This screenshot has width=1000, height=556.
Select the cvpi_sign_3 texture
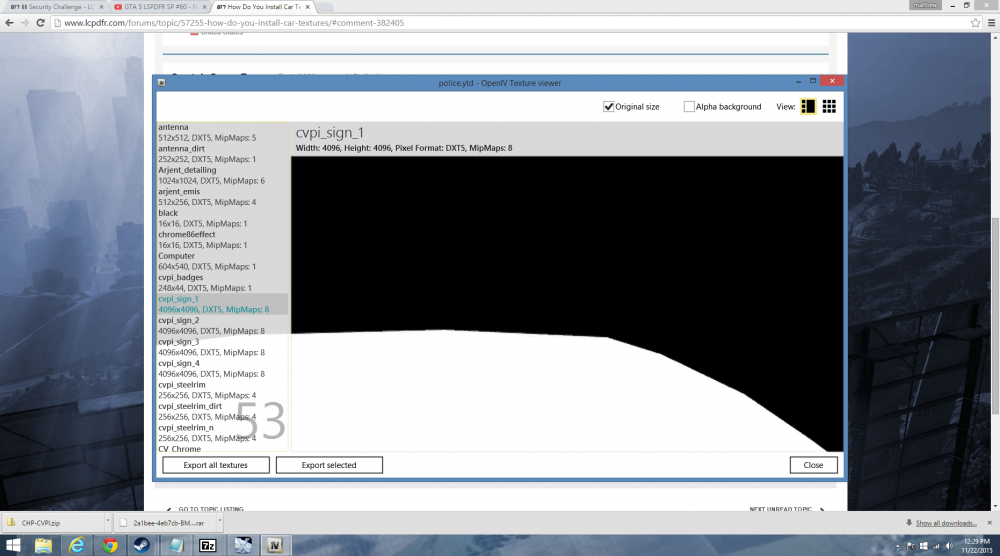[223, 347]
